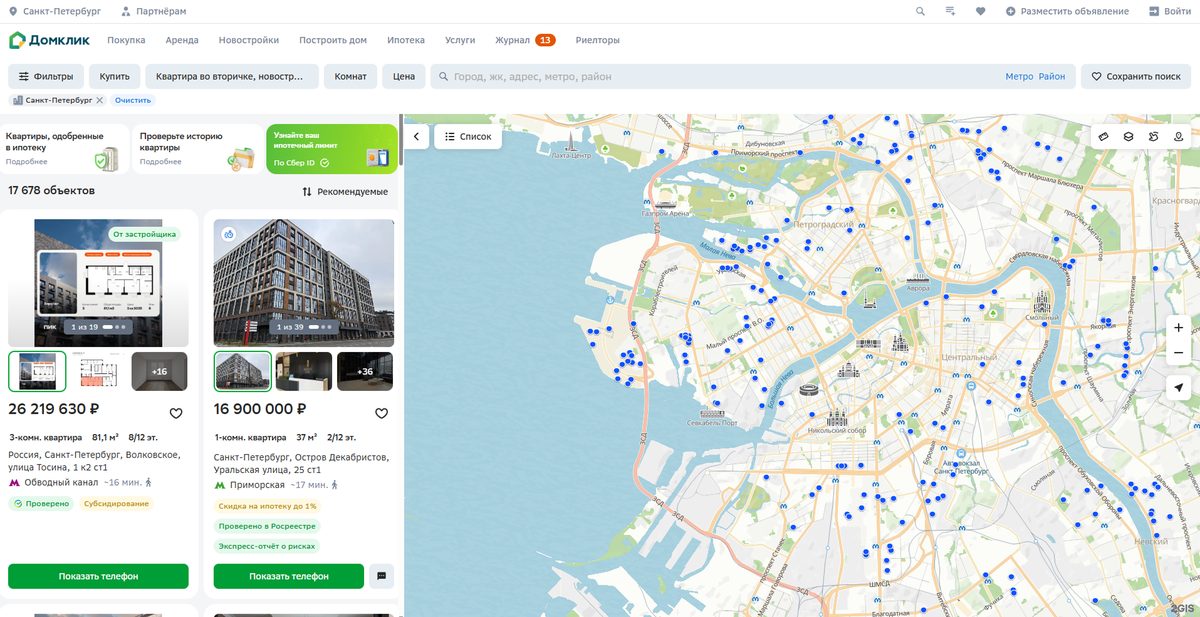The width and height of the screenshot is (1200, 617).
Task: Open the +16 photos thumbnail
Action: click(159, 371)
